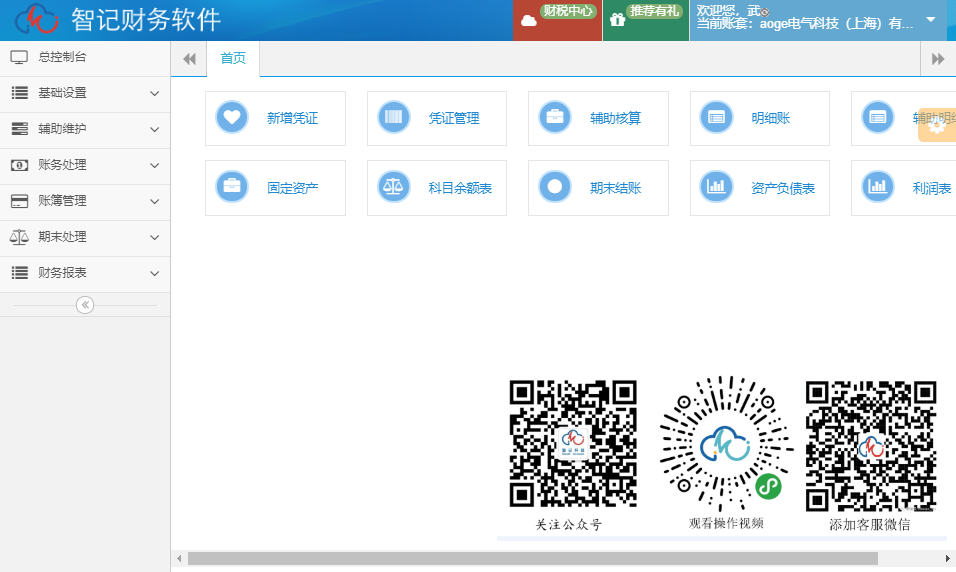Click the horizontal scrollbar at the bottom
The width and height of the screenshot is (956, 572).
(532, 558)
